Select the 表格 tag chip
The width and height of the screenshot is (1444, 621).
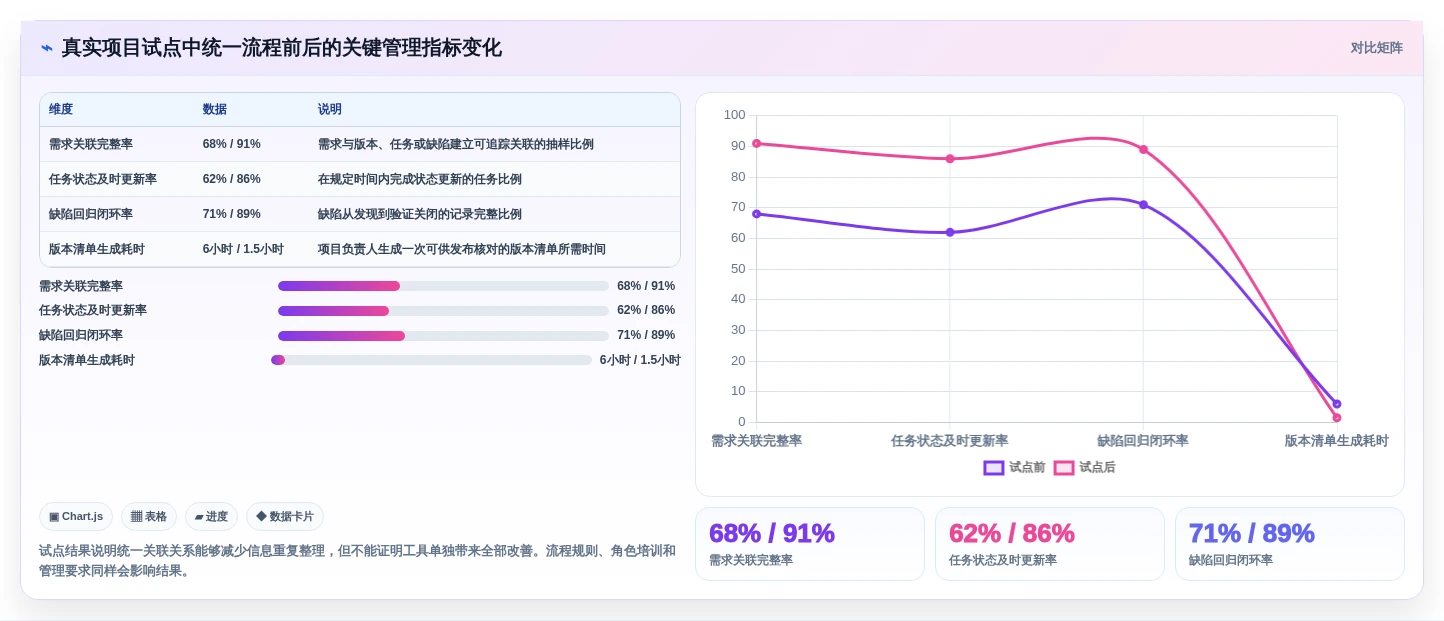click(149, 516)
